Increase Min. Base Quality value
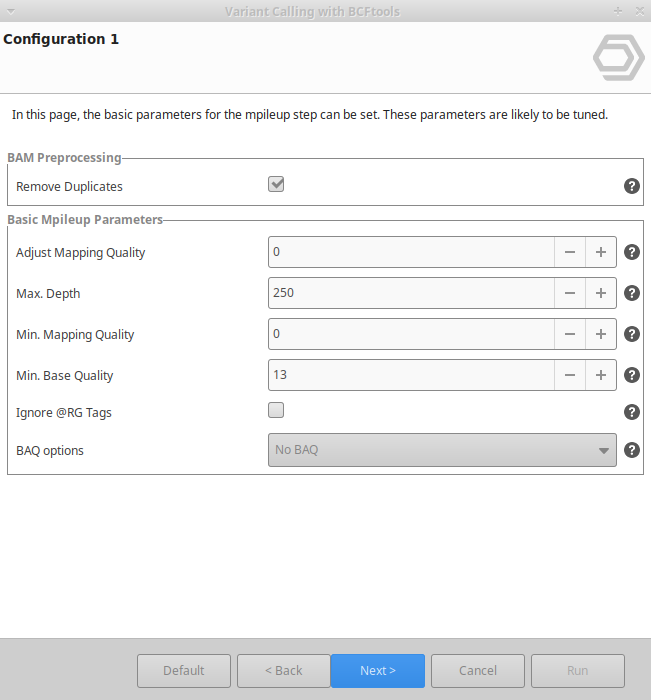Screen dimensions: 651x700 click(x=601, y=375)
